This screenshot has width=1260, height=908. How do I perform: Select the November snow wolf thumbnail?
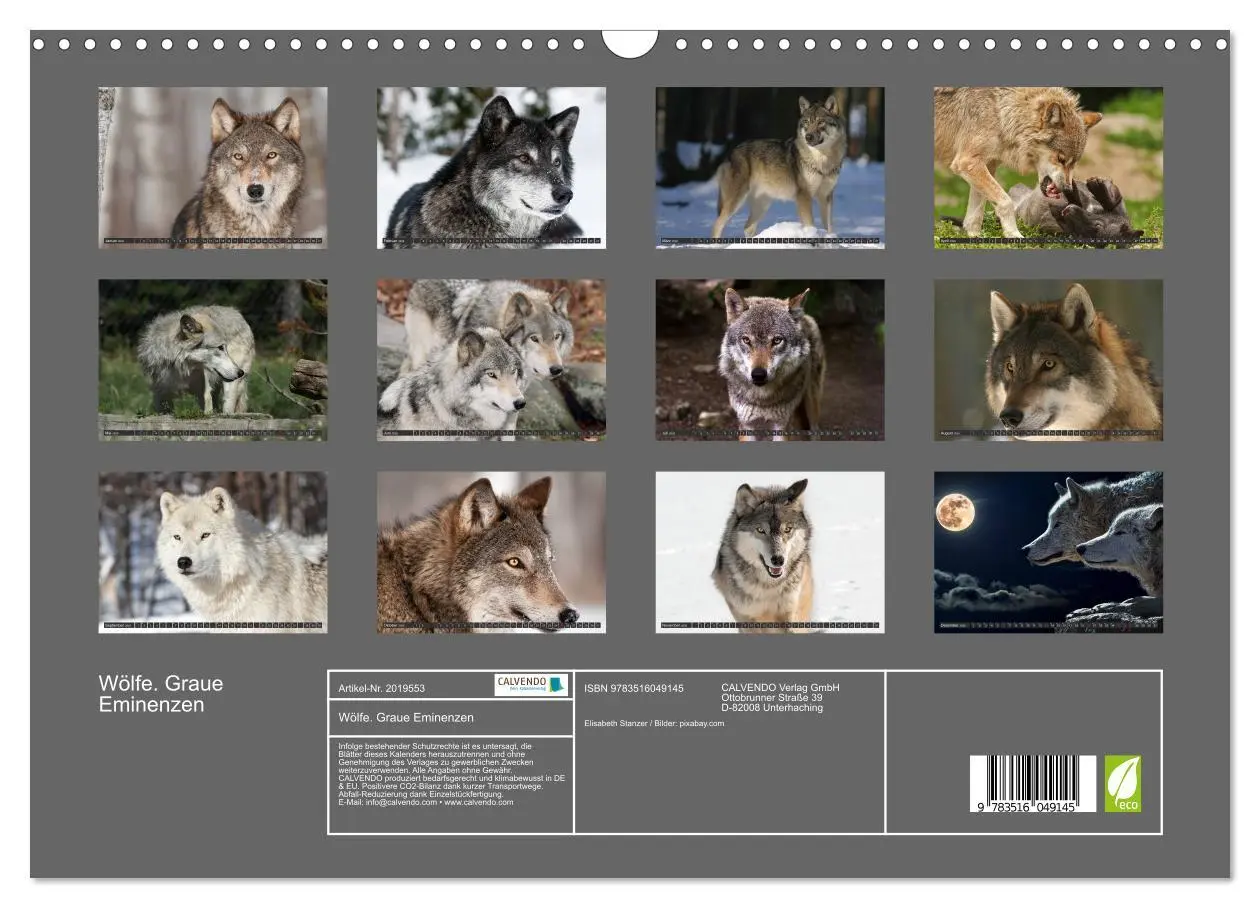pyautogui.click(x=768, y=550)
